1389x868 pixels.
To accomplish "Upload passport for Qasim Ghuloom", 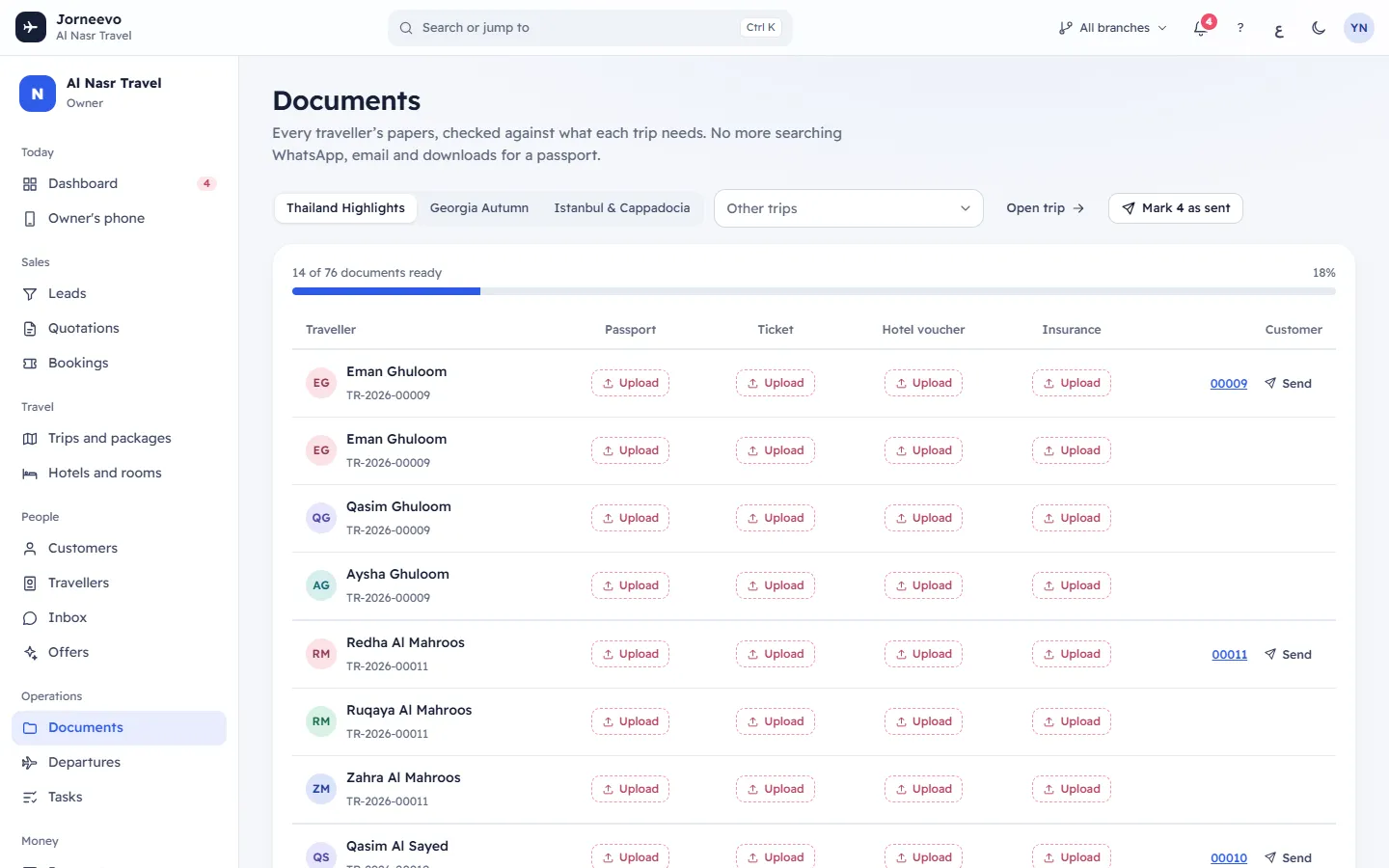I will (631, 518).
